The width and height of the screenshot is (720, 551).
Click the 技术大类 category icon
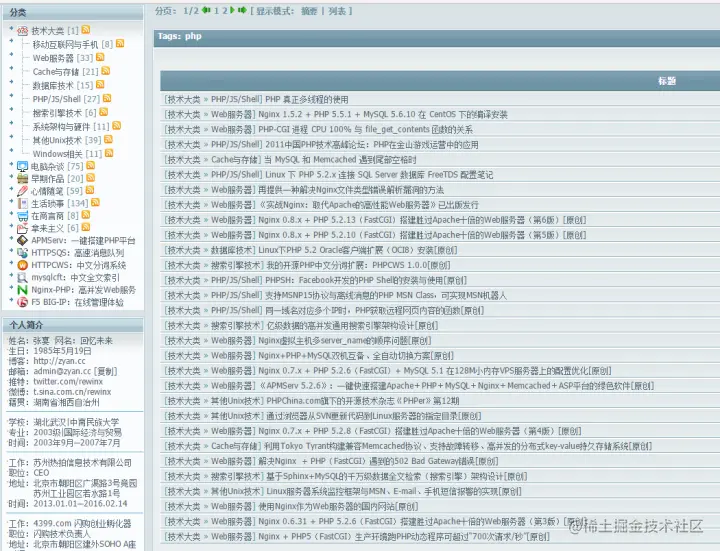click(x=22, y=31)
